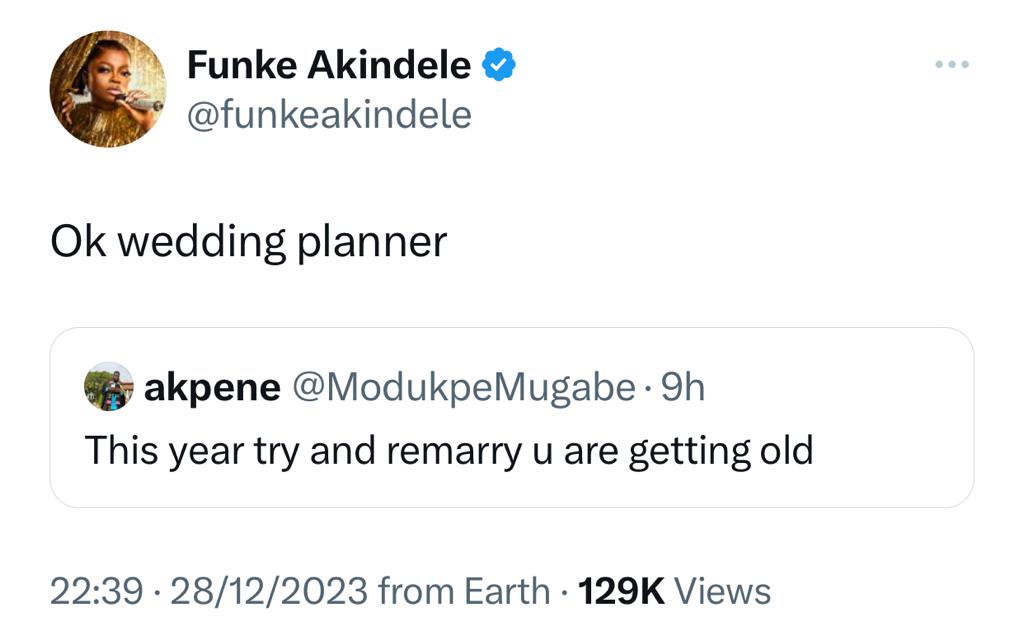This screenshot has height=636, width=1024.
Task: Open the three-dot more options menu
Action: [x=951, y=63]
